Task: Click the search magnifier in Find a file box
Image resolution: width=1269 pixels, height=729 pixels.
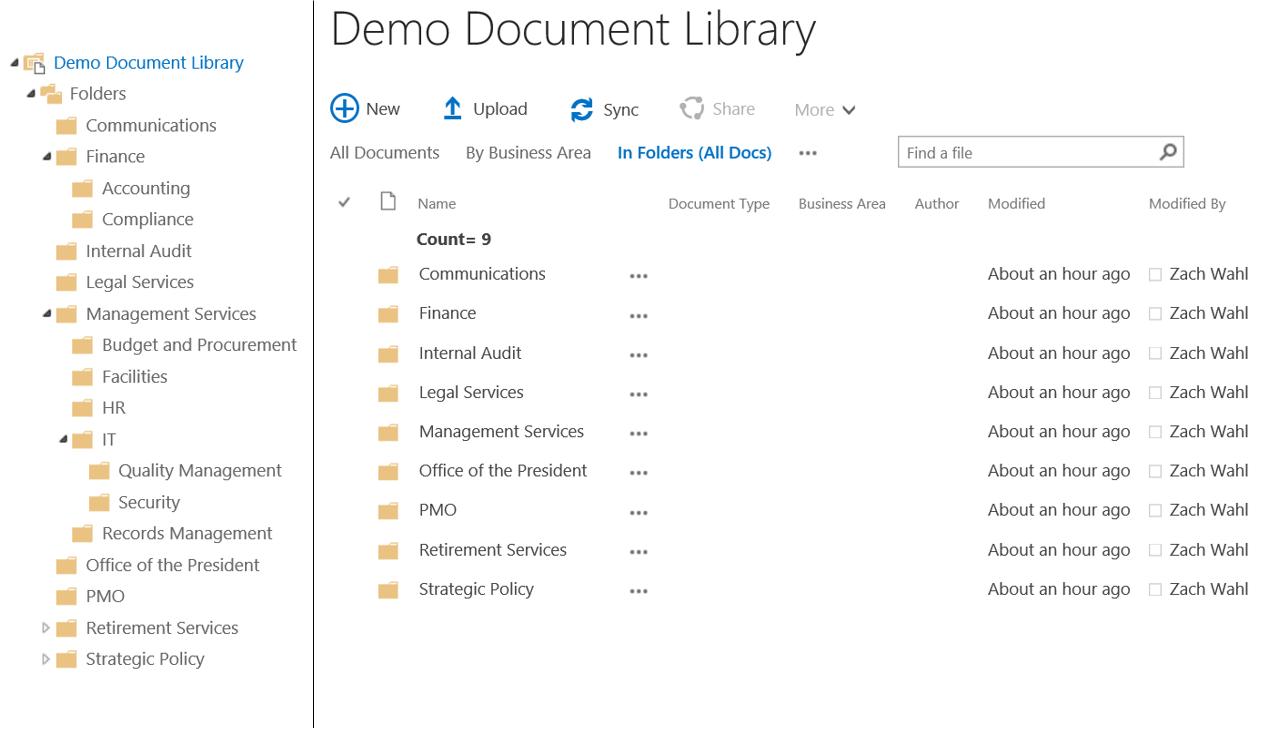Action: 1167,152
